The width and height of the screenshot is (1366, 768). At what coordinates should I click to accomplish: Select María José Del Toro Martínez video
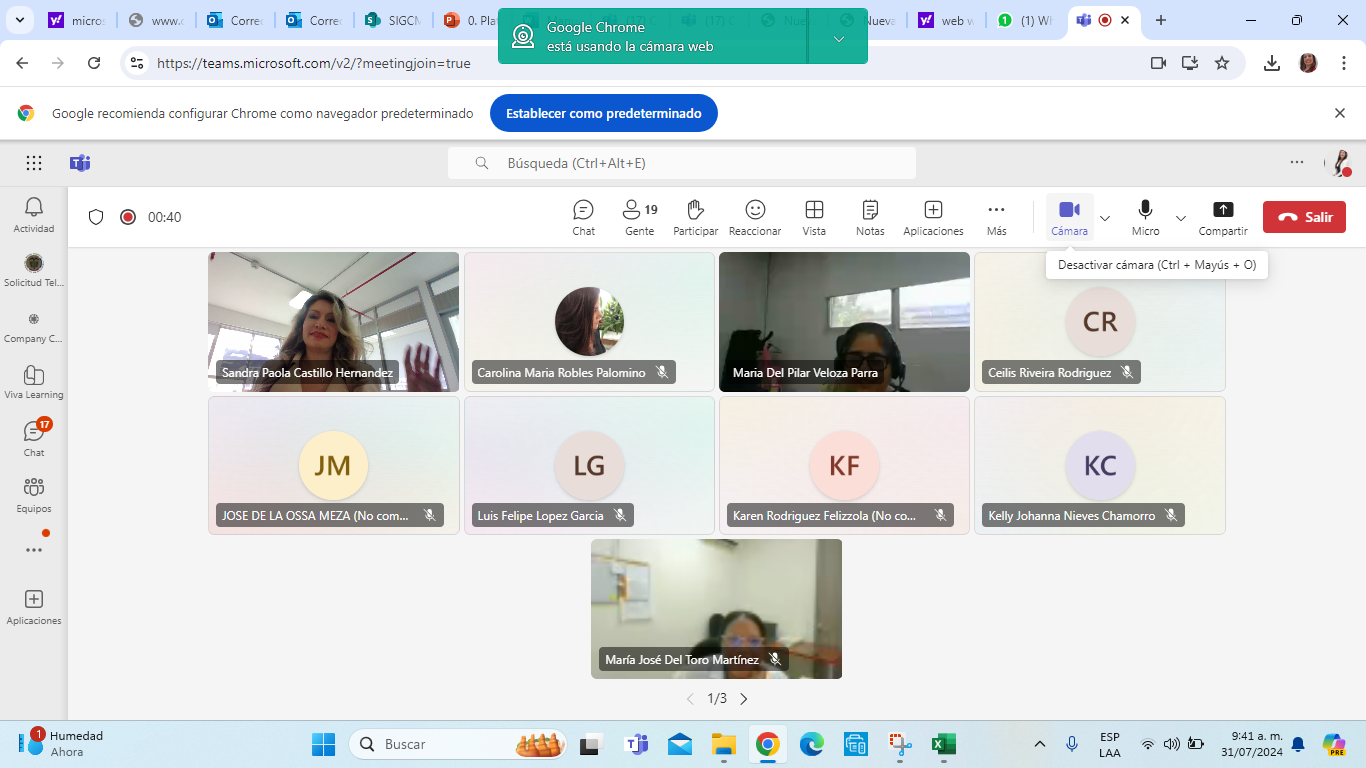click(716, 609)
